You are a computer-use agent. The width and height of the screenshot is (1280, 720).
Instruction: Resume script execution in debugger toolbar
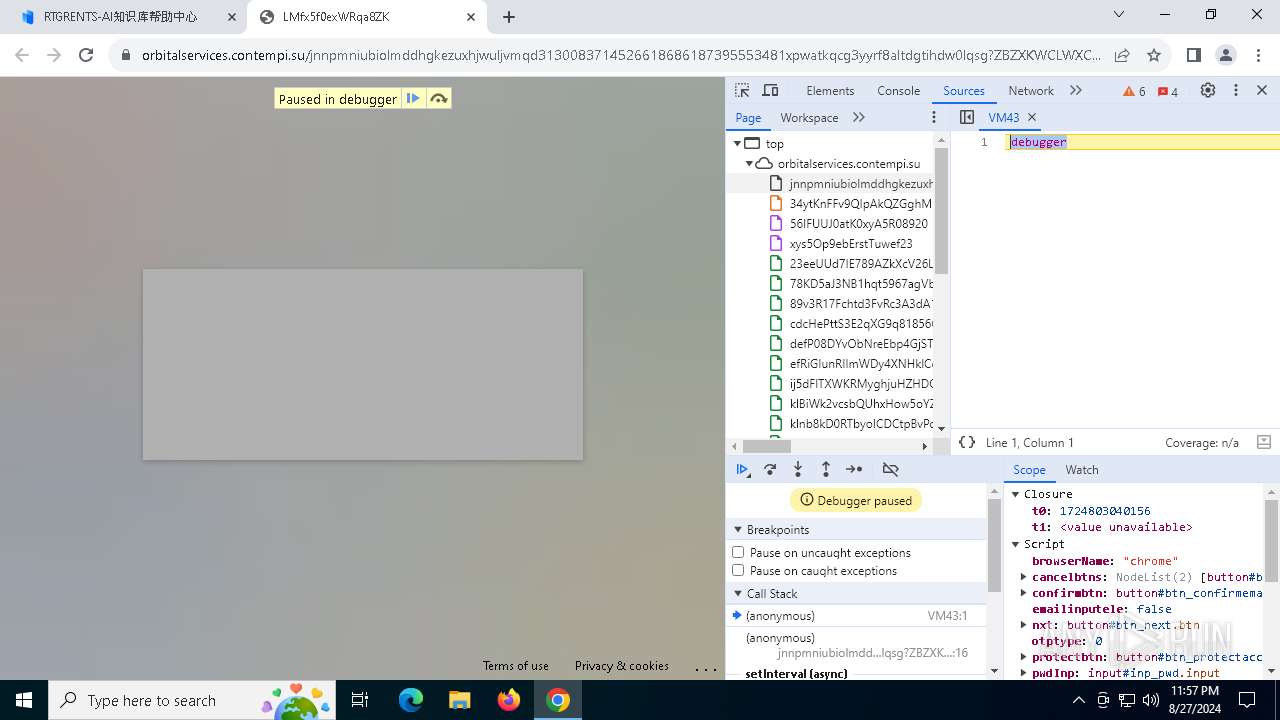742,469
